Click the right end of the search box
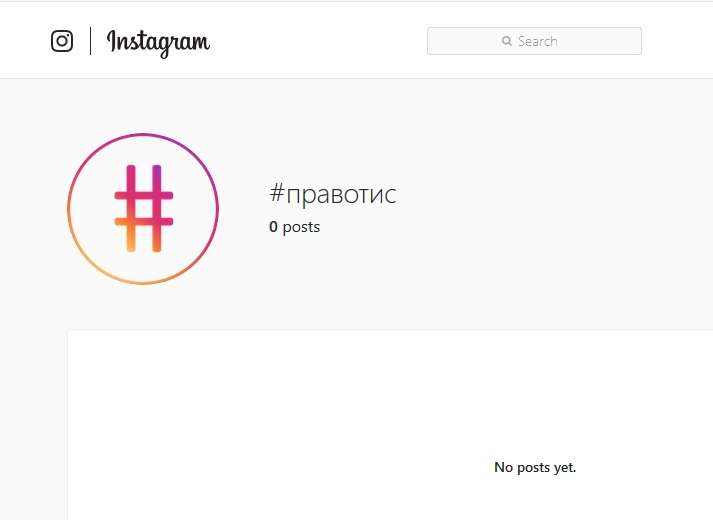The width and height of the screenshot is (713, 520). point(630,41)
